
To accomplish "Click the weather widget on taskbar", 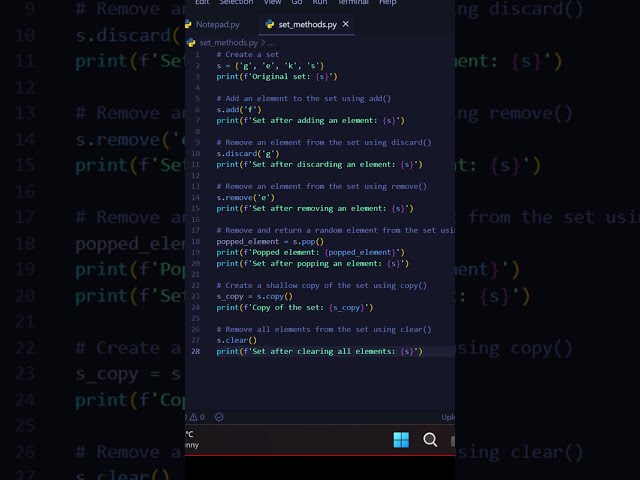I will tap(190, 439).
